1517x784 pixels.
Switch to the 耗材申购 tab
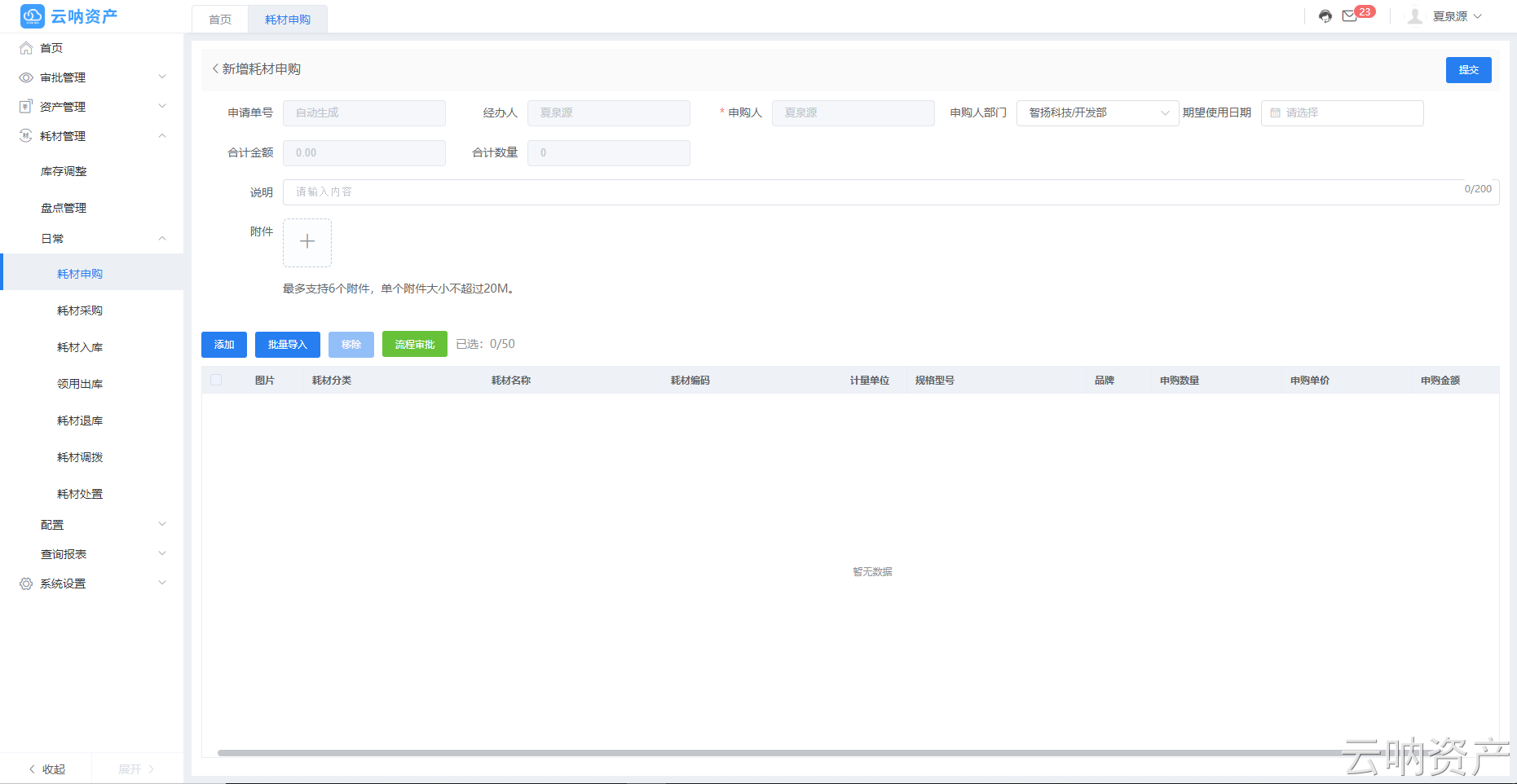tap(288, 20)
